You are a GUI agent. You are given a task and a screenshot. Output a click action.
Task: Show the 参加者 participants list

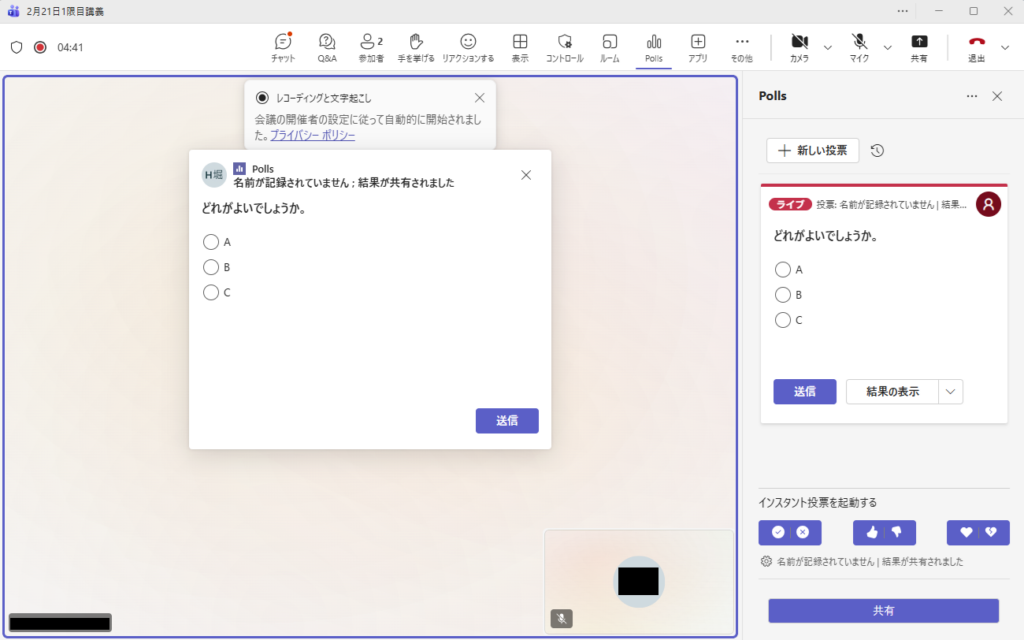(372, 47)
